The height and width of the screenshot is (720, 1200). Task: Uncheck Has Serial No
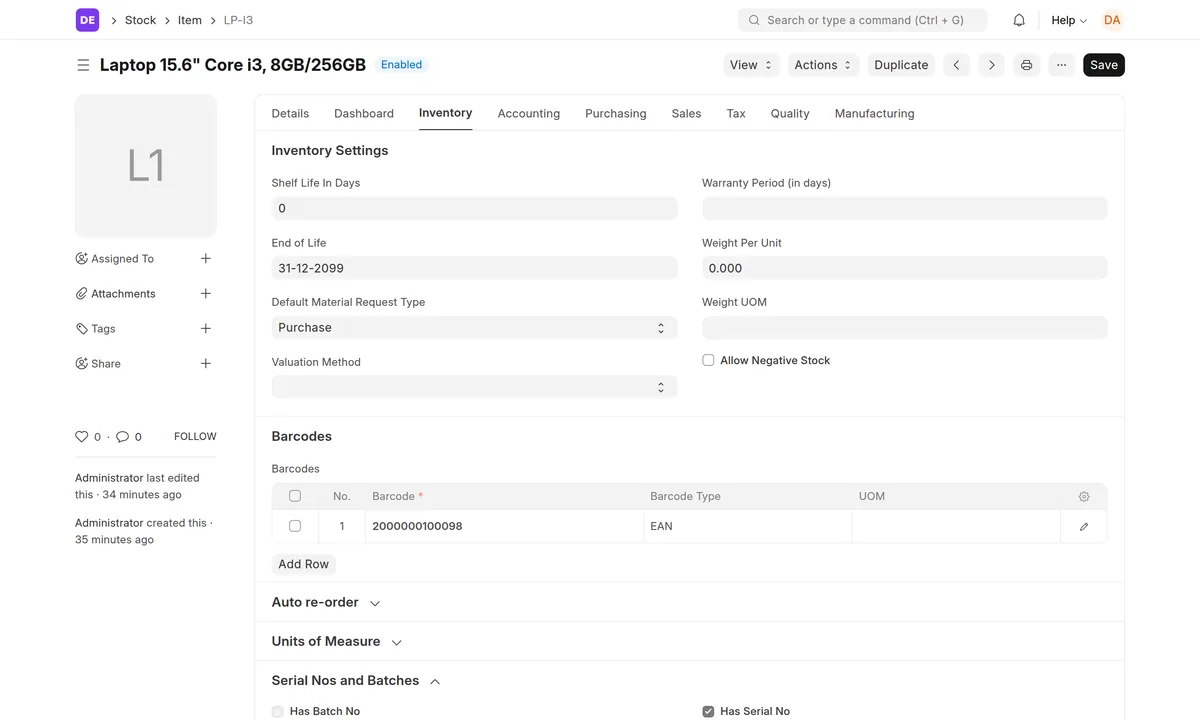pyautogui.click(x=708, y=711)
